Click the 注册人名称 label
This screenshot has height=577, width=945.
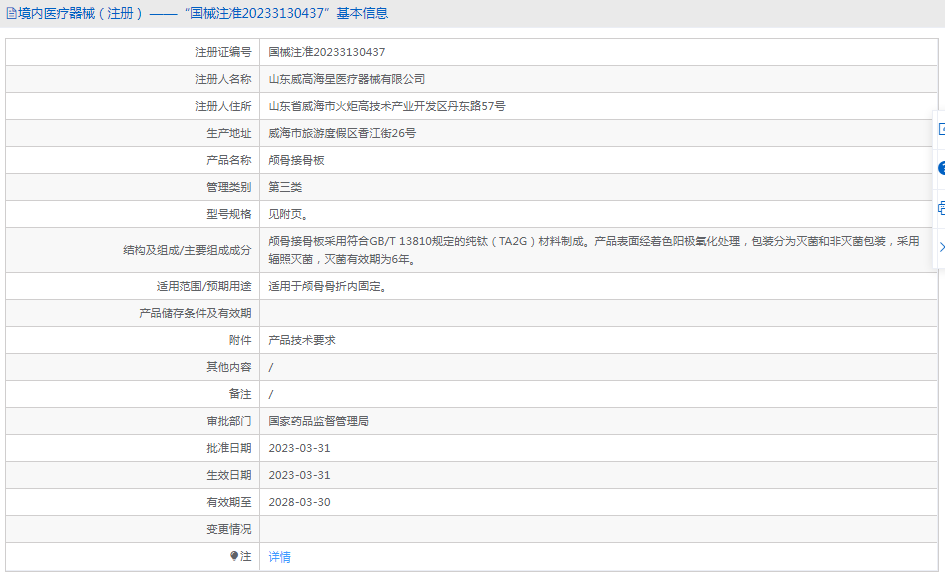point(223,79)
